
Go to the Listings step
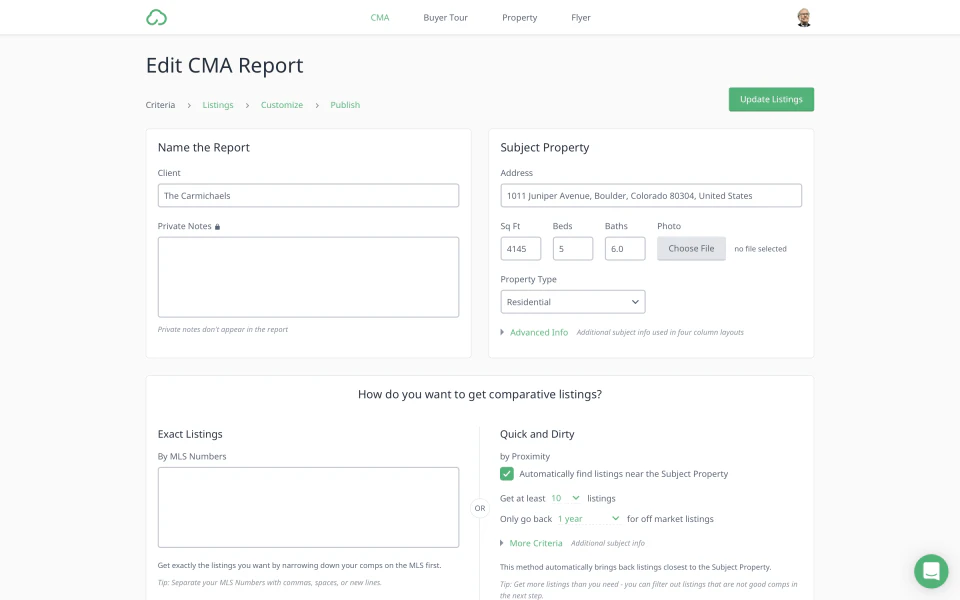[x=218, y=105]
